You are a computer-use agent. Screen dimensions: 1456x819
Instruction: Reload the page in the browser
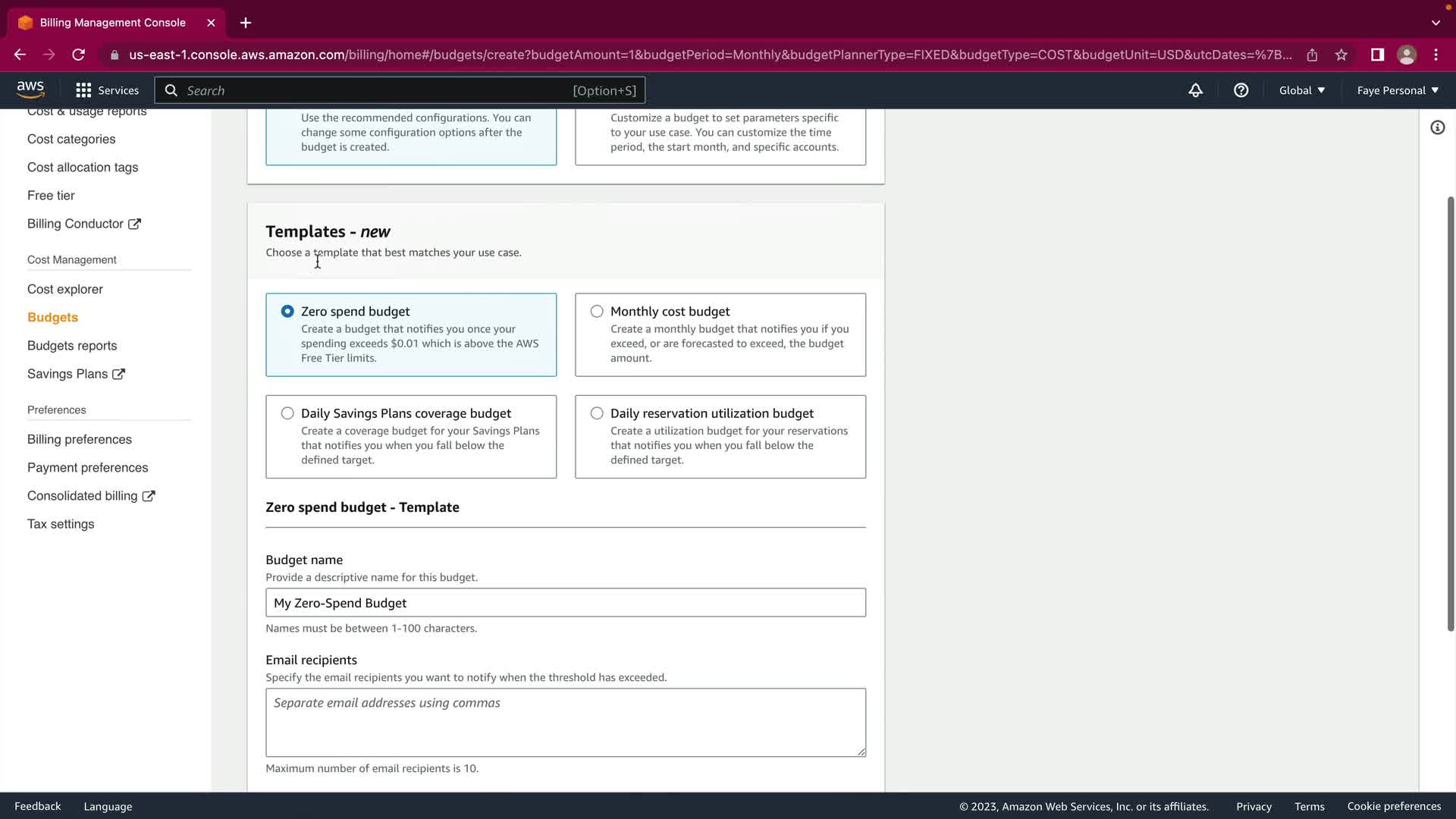click(x=78, y=55)
